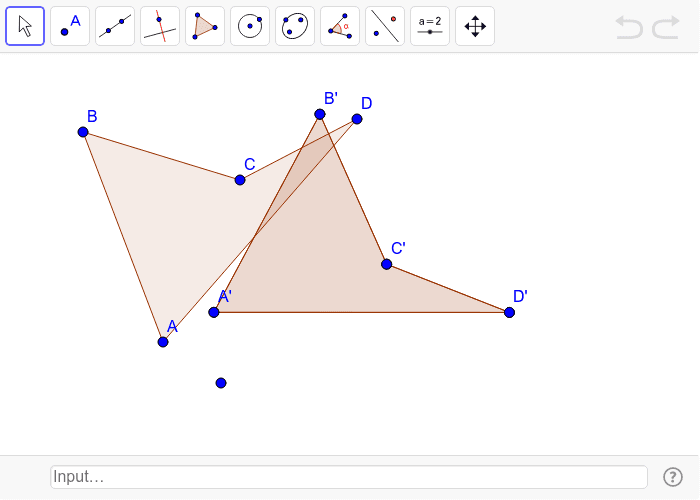Choose the Point tool
The height and width of the screenshot is (500, 700).
point(70,26)
